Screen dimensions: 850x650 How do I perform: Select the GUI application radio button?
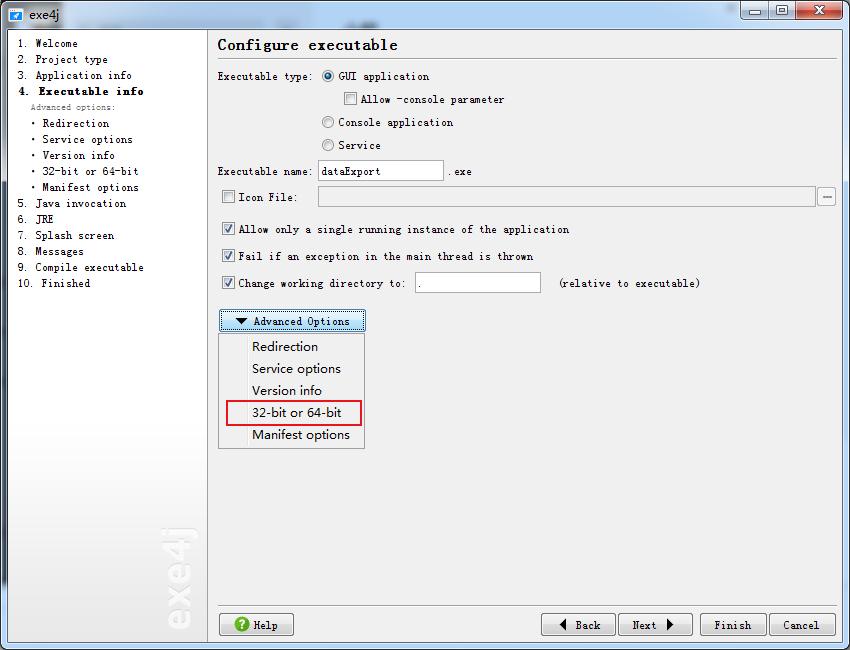[x=328, y=76]
